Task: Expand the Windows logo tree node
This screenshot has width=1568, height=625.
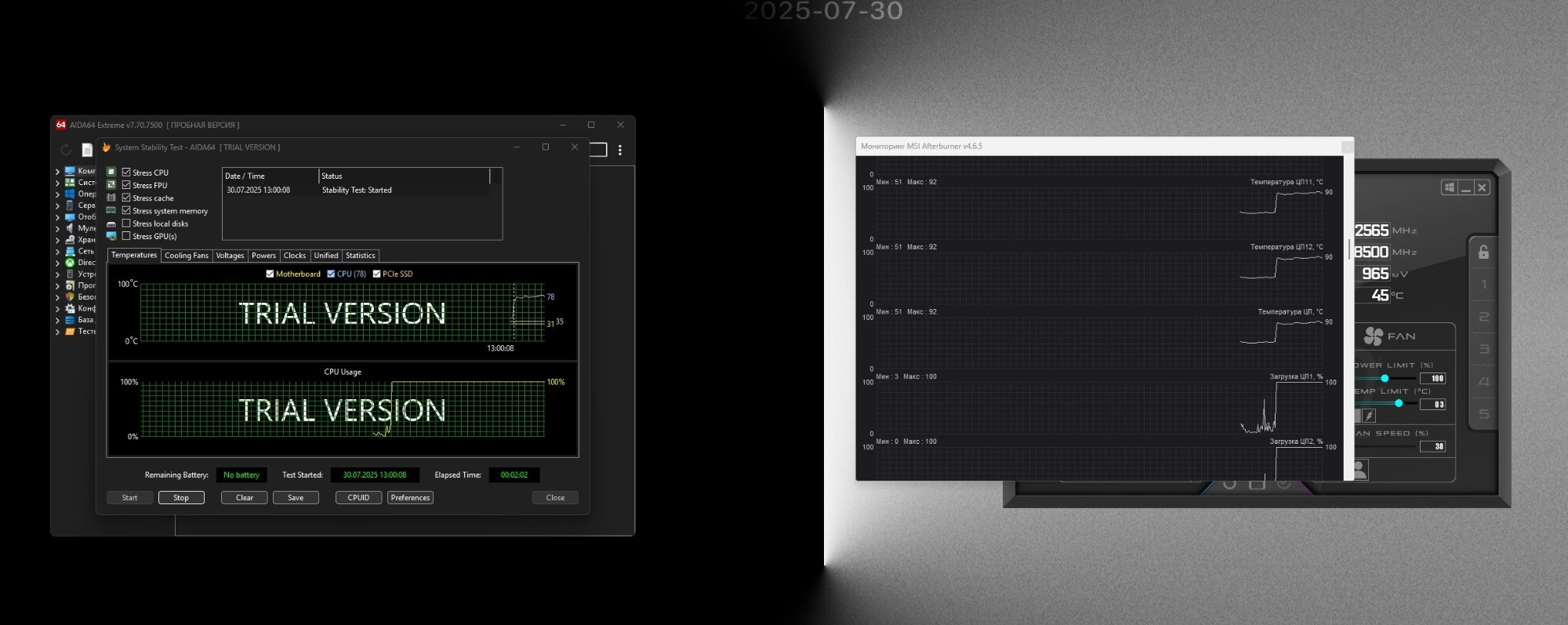Action: pyautogui.click(x=57, y=194)
